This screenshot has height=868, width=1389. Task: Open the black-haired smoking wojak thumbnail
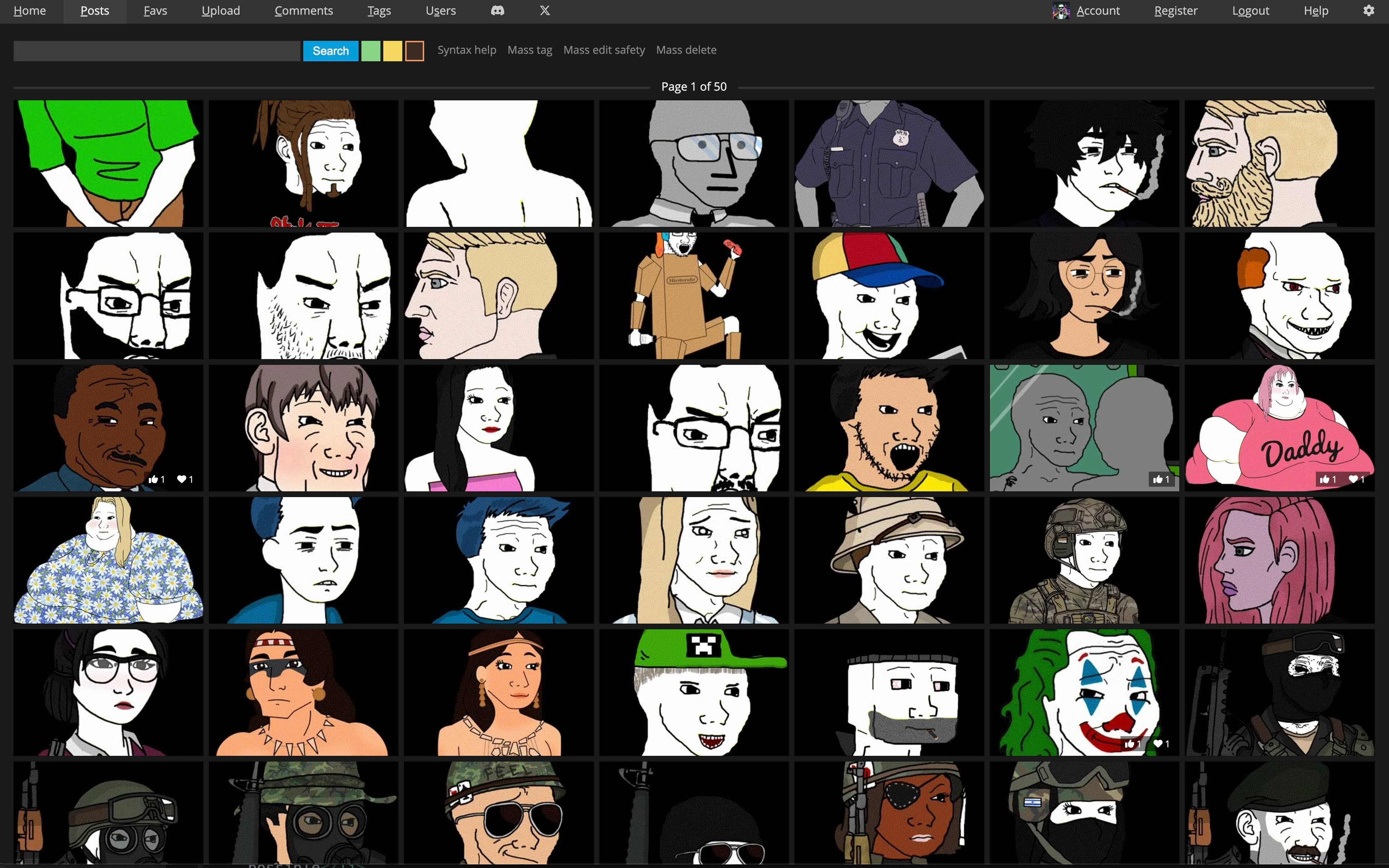1084,164
